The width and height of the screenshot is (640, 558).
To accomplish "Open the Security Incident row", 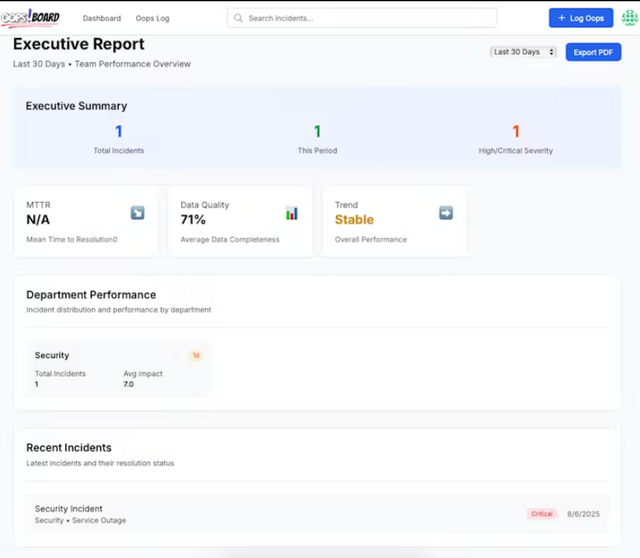I will pos(317,514).
